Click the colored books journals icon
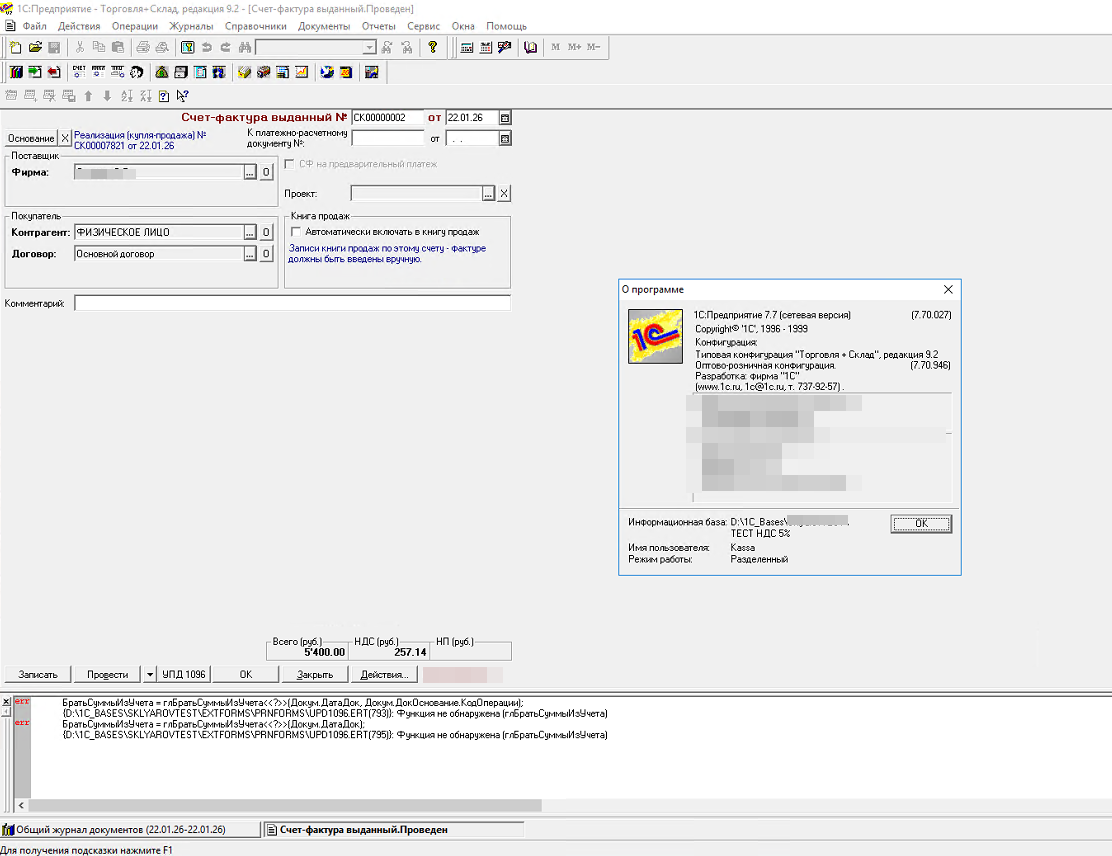This screenshot has height=856, width=1112. (16, 72)
